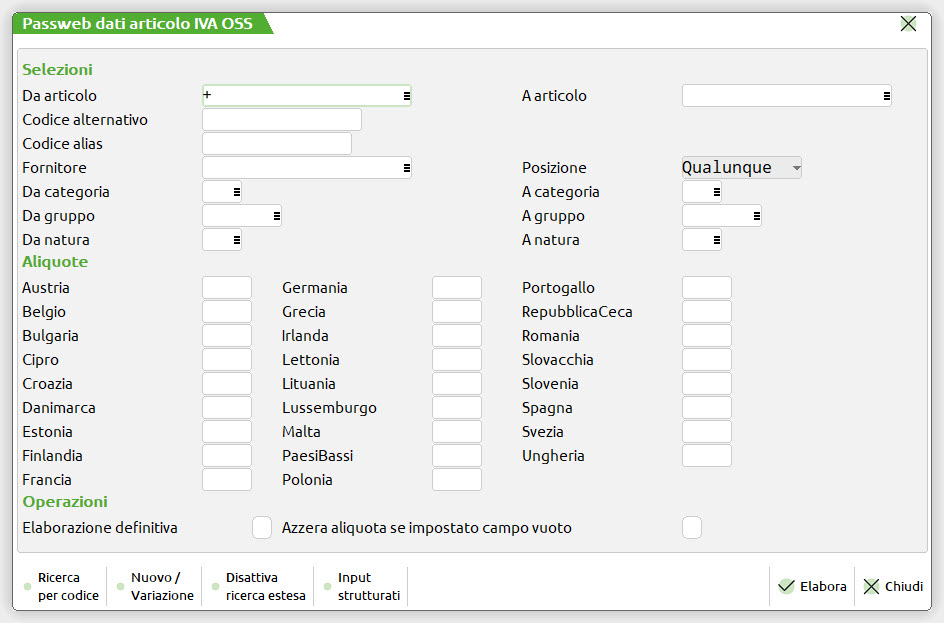Open the Posizione dropdown set to Qualunque
This screenshot has height=623, width=944.
(x=741, y=168)
